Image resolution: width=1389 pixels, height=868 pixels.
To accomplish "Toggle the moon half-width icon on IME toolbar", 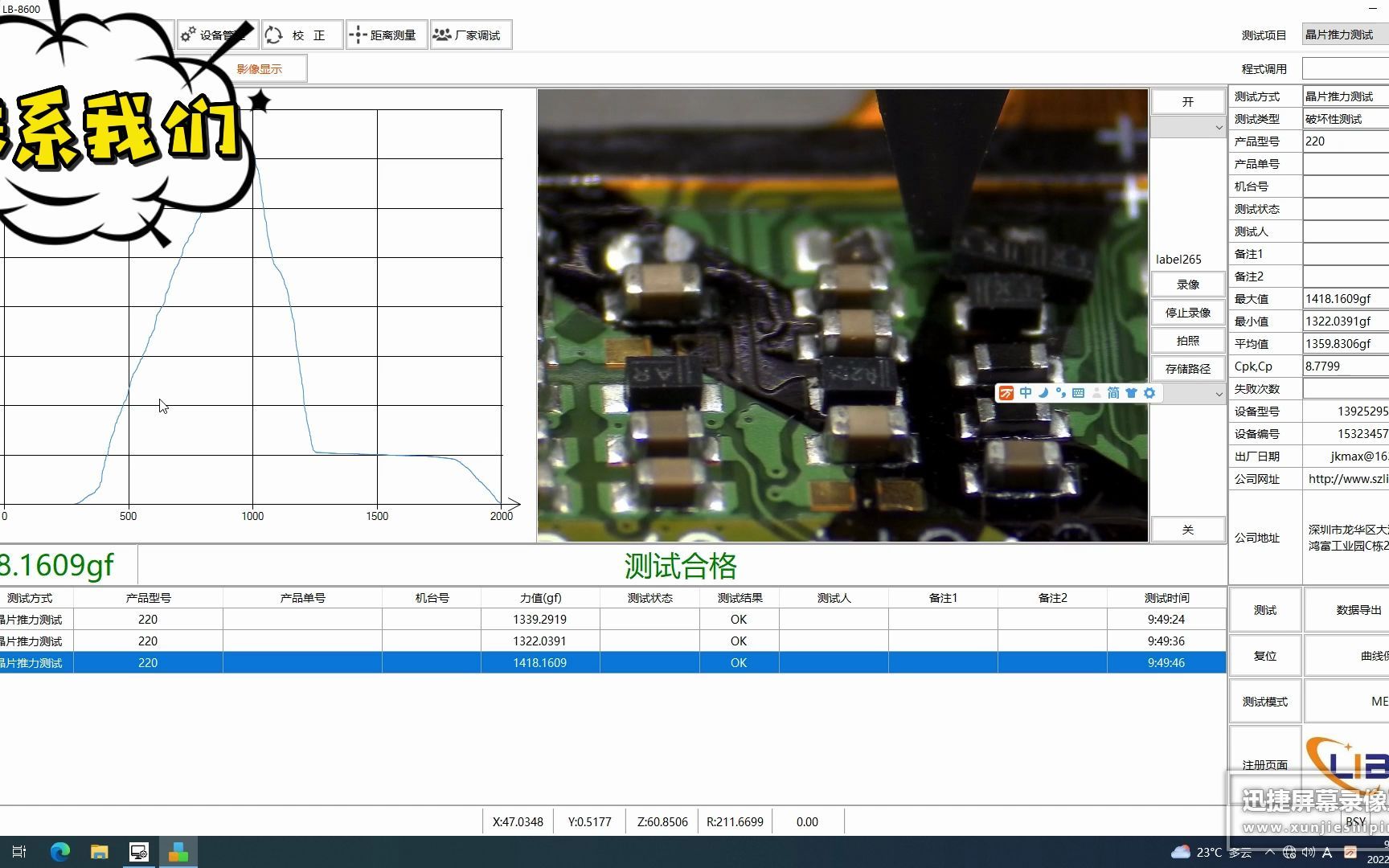I will (x=1043, y=393).
